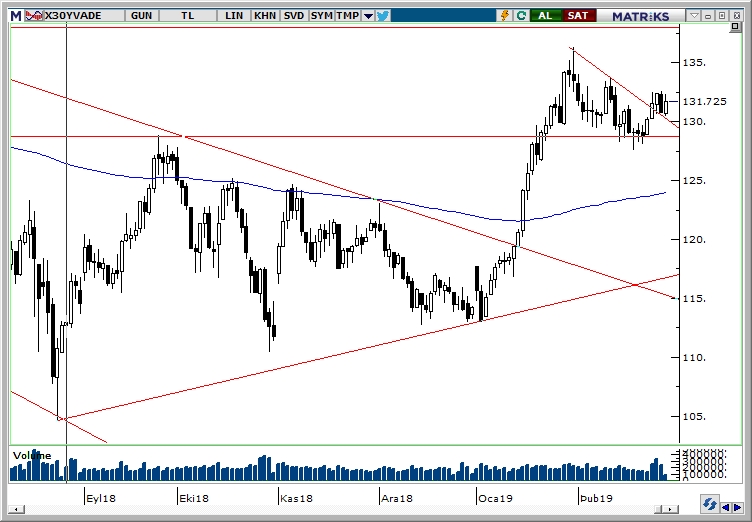Click the Volume panel label
This screenshot has height=522, width=752.
pyautogui.click(x=32, y=455)
